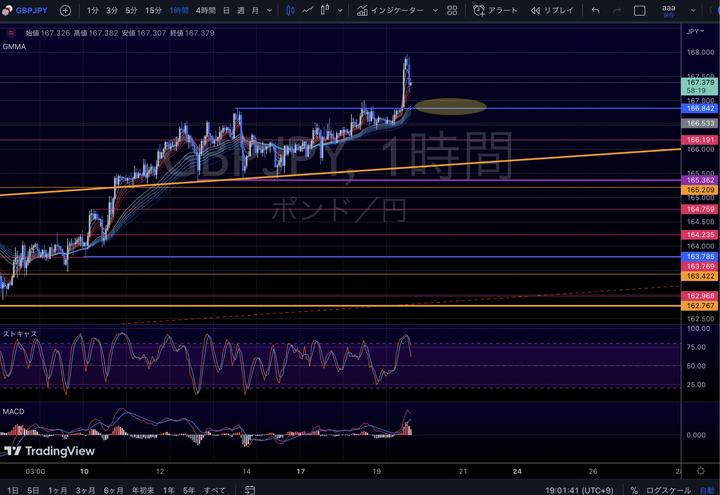
Task: Switch to the 4時間 timeframe
Action: tap(204, 10)
